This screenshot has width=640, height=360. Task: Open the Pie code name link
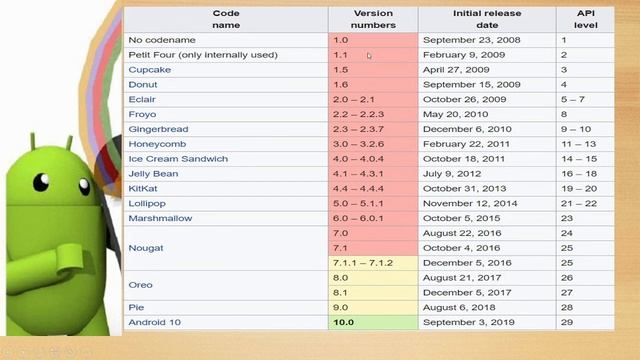pos(136,307)
